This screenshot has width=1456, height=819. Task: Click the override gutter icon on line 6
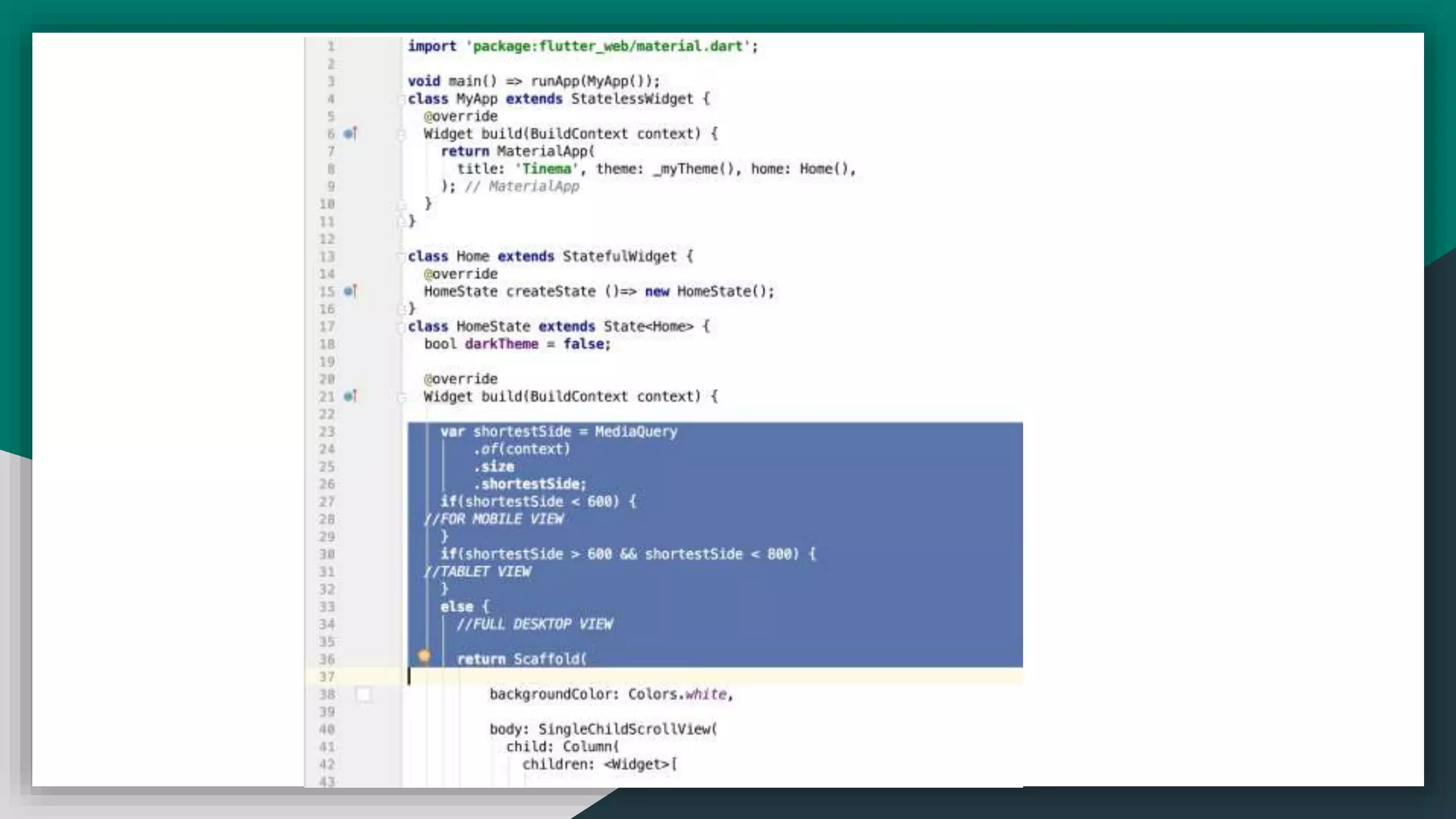[x=350, y=134]
